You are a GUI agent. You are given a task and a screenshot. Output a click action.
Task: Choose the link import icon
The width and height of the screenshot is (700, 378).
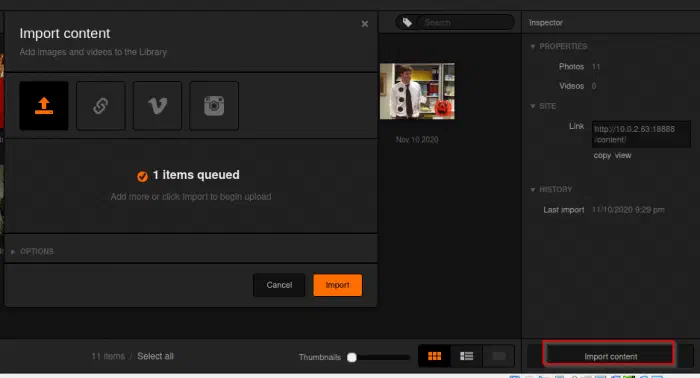[x=100, y=106]
